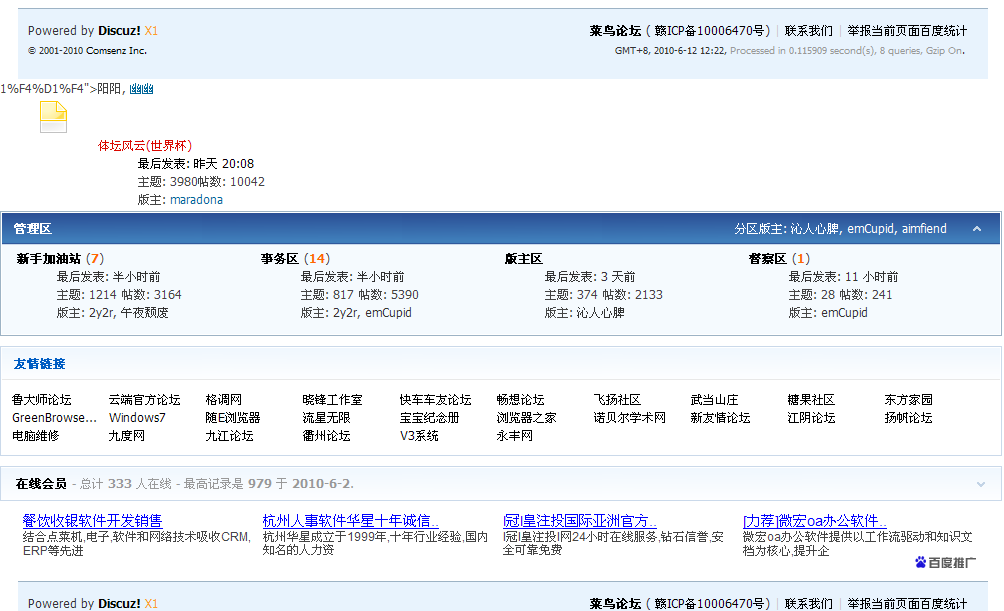The width and height of the screenshot is (1004, 611).
Task: Open the 杭州人事软件 advertisement link
Action: (x=351, y=521)
